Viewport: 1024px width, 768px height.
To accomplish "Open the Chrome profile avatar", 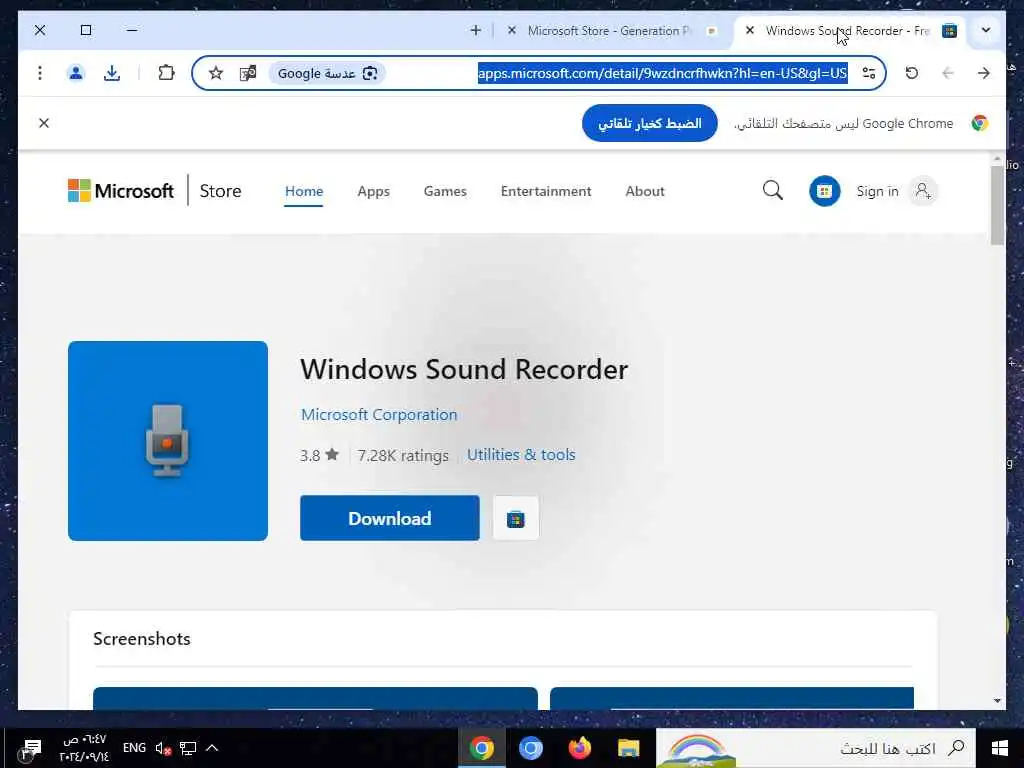I will (76, 73).
